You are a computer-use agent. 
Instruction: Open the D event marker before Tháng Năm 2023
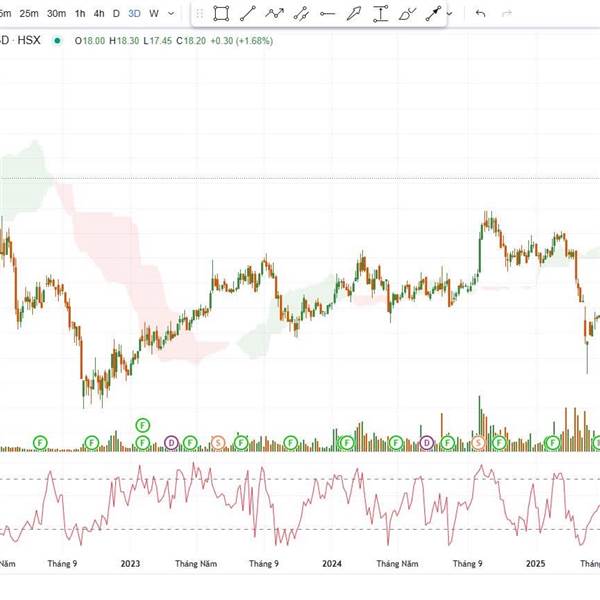point(171,443)
